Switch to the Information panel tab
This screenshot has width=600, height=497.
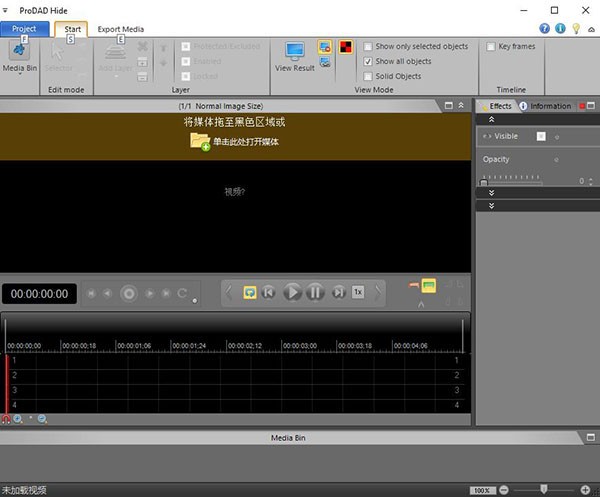(x=549, y=106)
